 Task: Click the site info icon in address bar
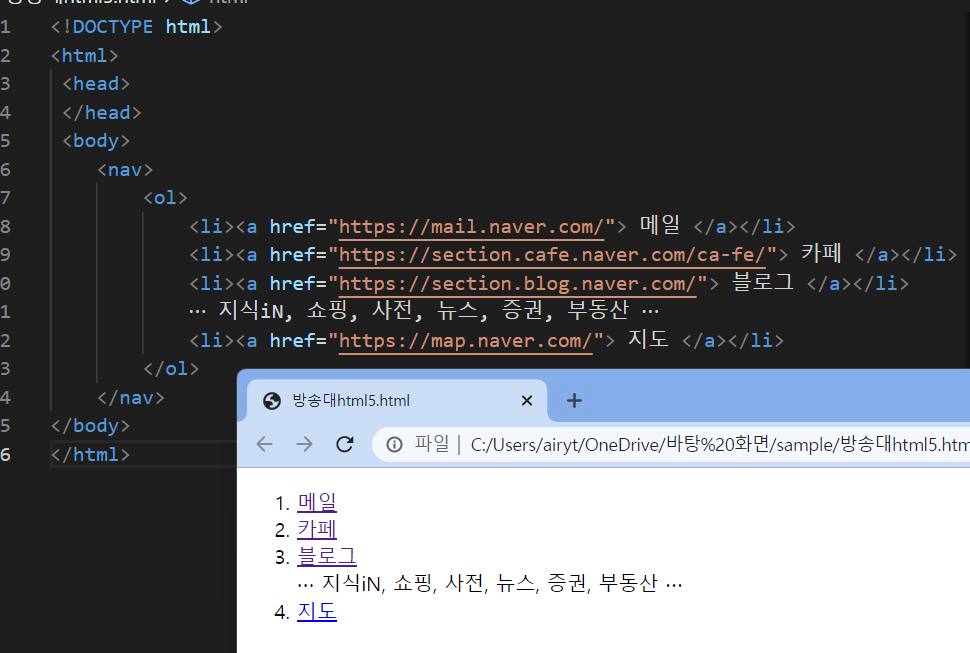pyautogui.click(x=394, y=445)
